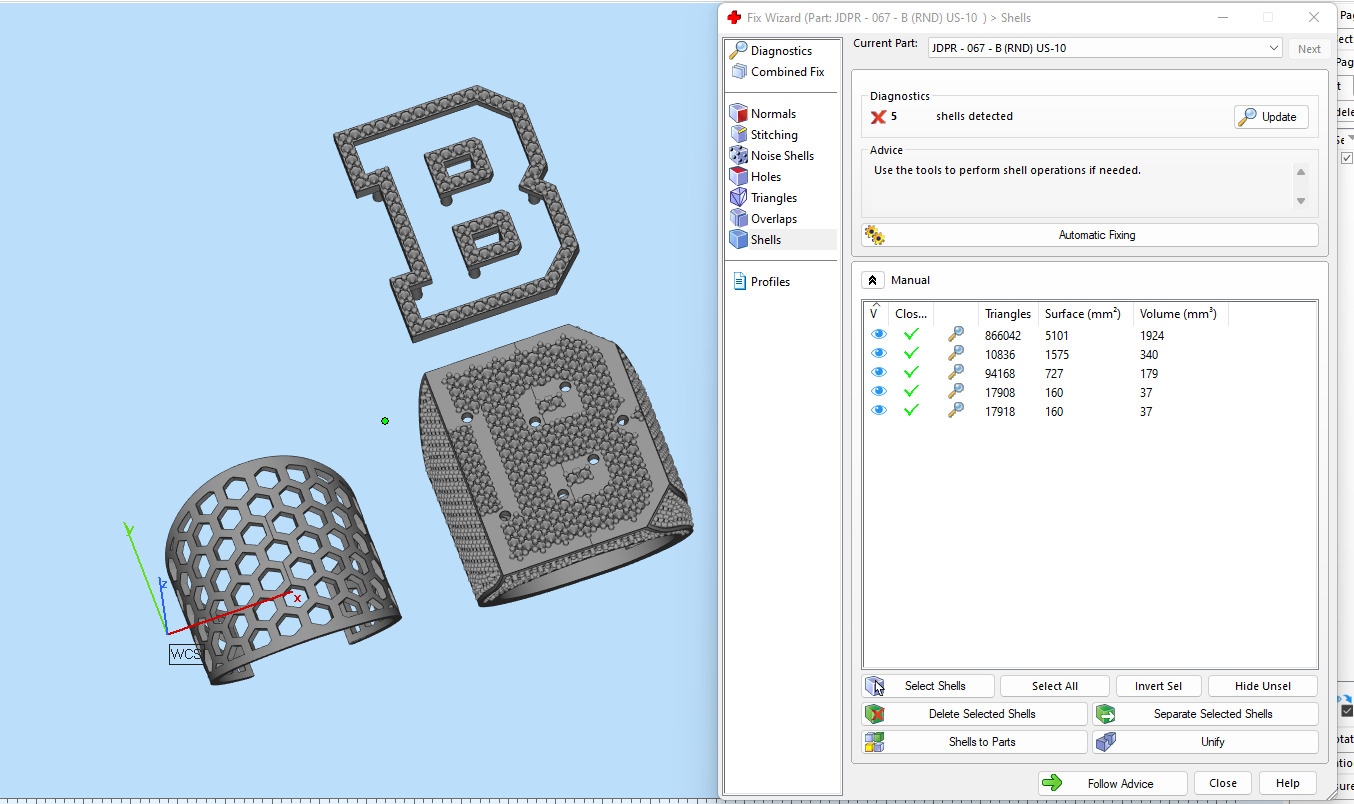Open the Stitching fix step
This screenshot has height=804, width=1354.
point(774,135)
